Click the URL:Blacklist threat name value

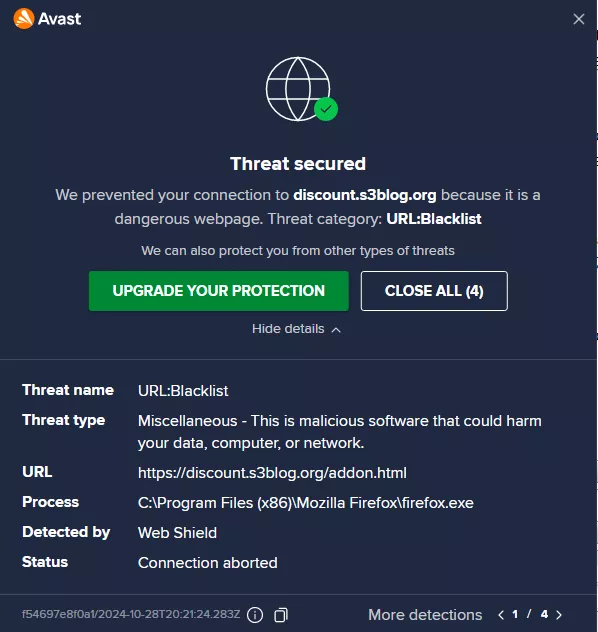[x=183, y=391]
